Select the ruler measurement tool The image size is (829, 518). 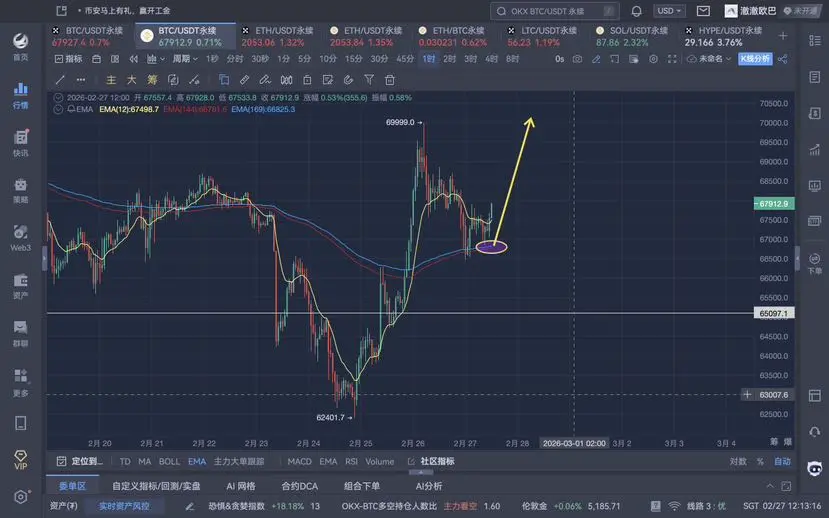pos(244,80)
